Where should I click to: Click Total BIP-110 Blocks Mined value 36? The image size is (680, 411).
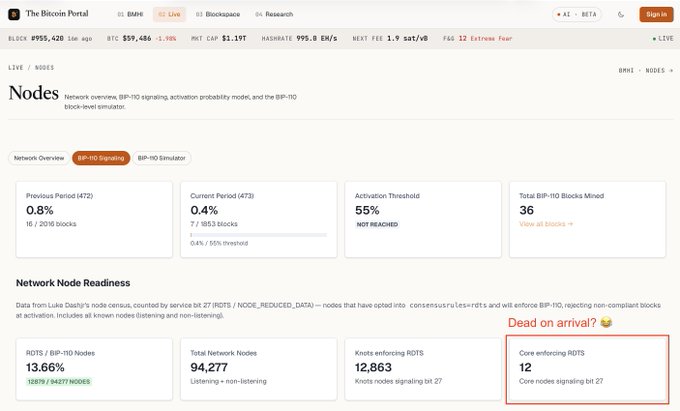point(526,210)
